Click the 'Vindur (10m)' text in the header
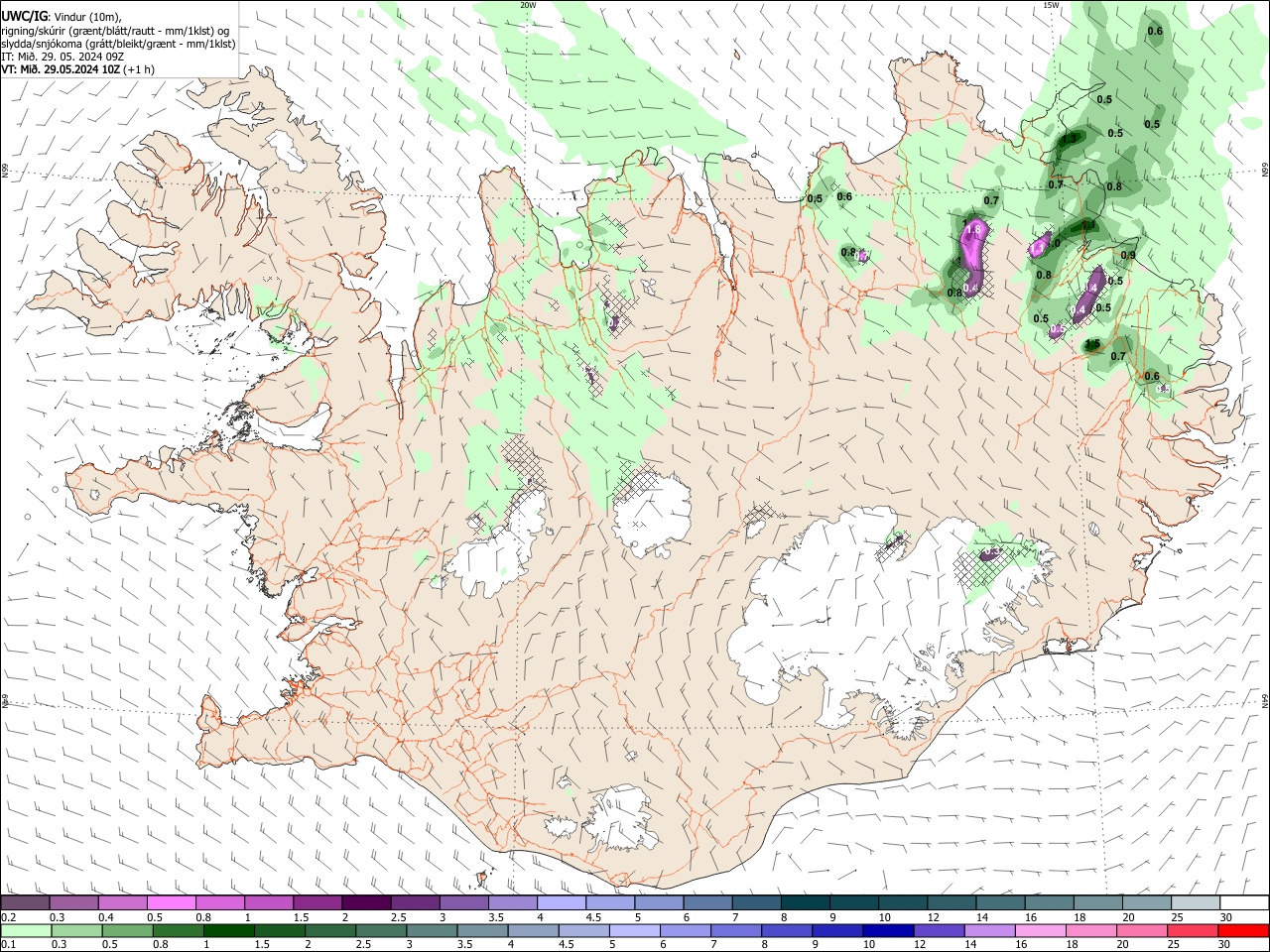 87,17
